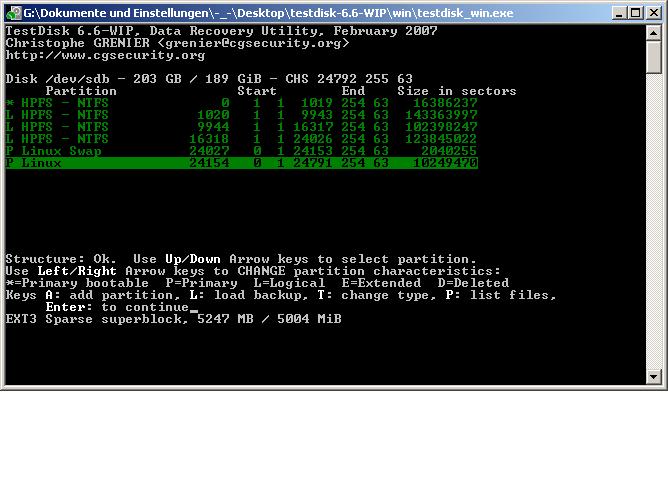The image size is (668, 480).
Task: Click the 'Structure: Ok.' status text
Action: (x=61, y=259)
